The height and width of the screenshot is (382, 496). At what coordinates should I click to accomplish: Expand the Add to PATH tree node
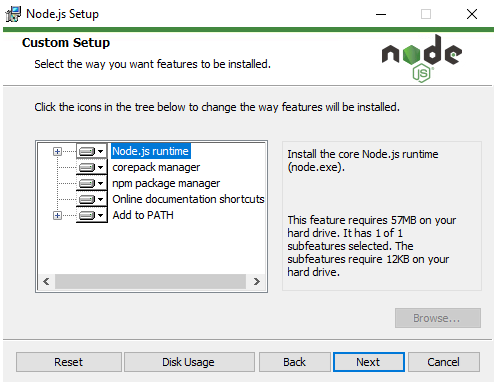(57, 216)
